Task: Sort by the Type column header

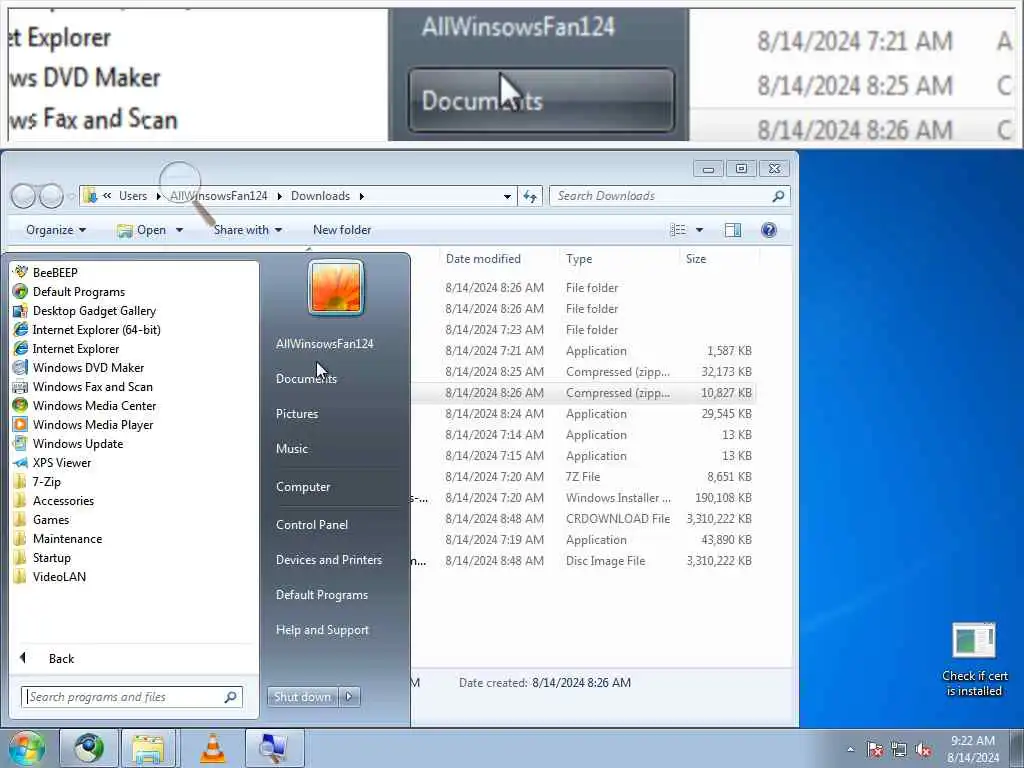Action: pos(579,259)
